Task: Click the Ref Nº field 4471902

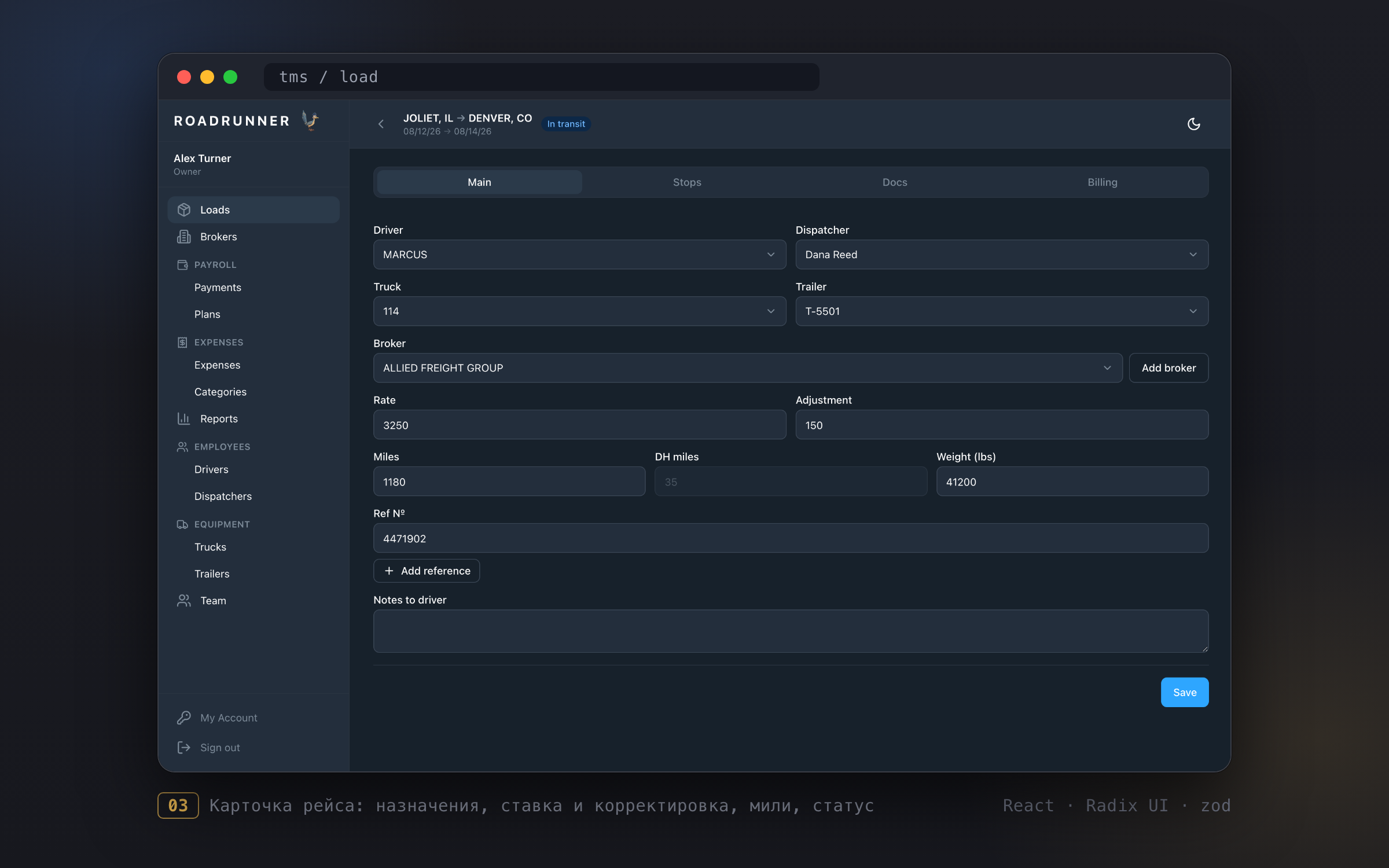Action: tap(791, 538)
